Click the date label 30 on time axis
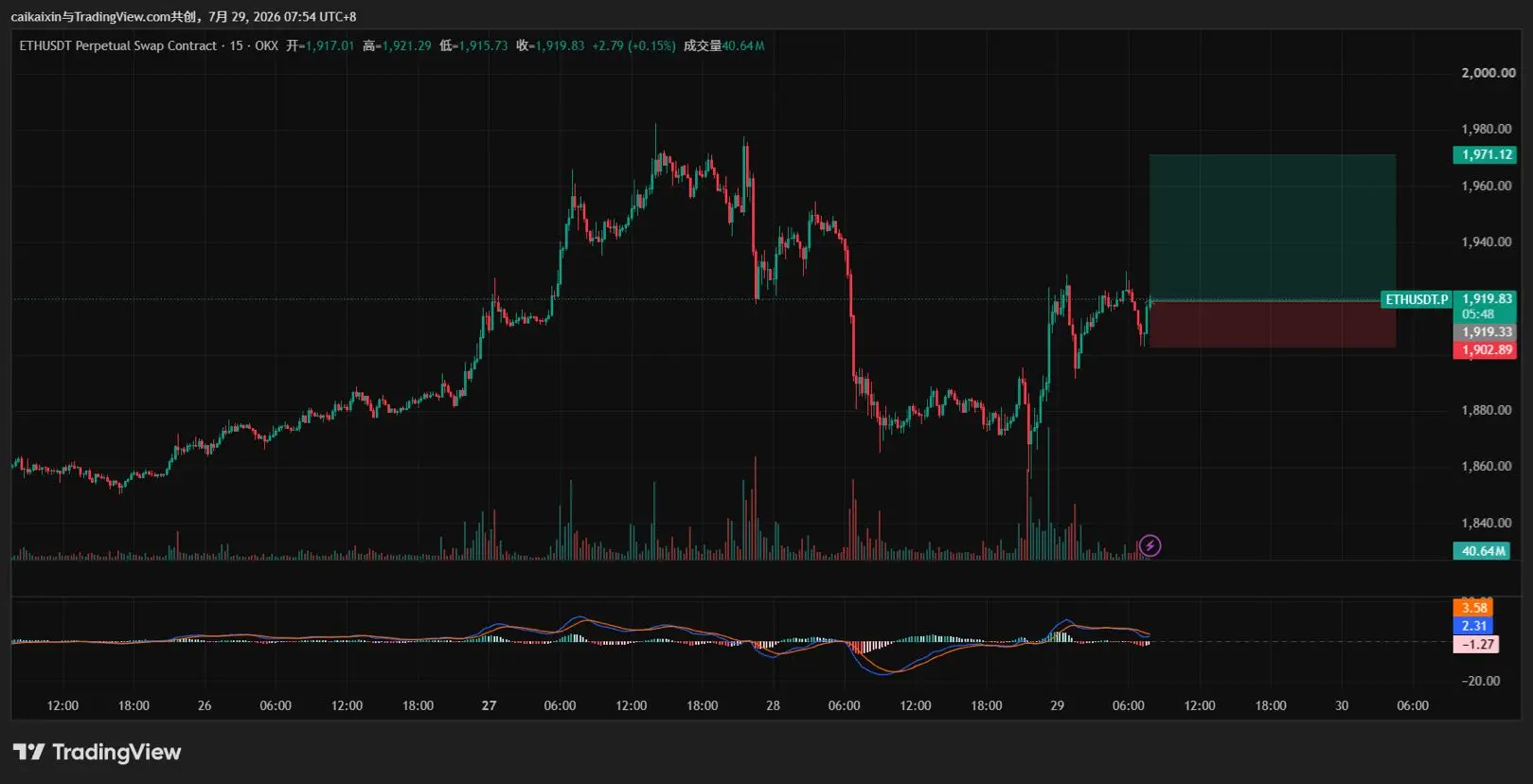 [1341, 705]
